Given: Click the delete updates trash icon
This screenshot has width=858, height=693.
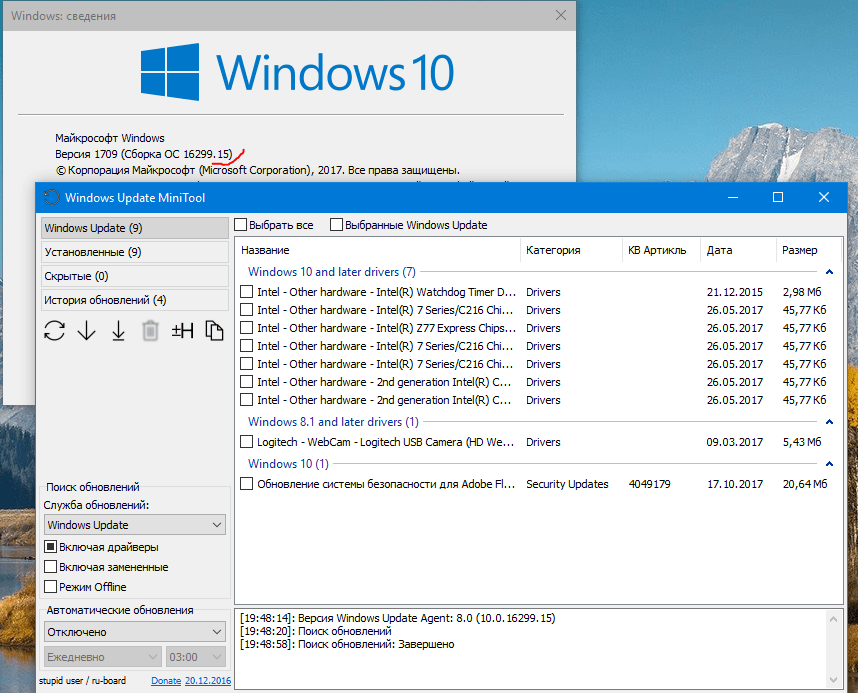Looking at the screenshot, I should click(150, 331).
